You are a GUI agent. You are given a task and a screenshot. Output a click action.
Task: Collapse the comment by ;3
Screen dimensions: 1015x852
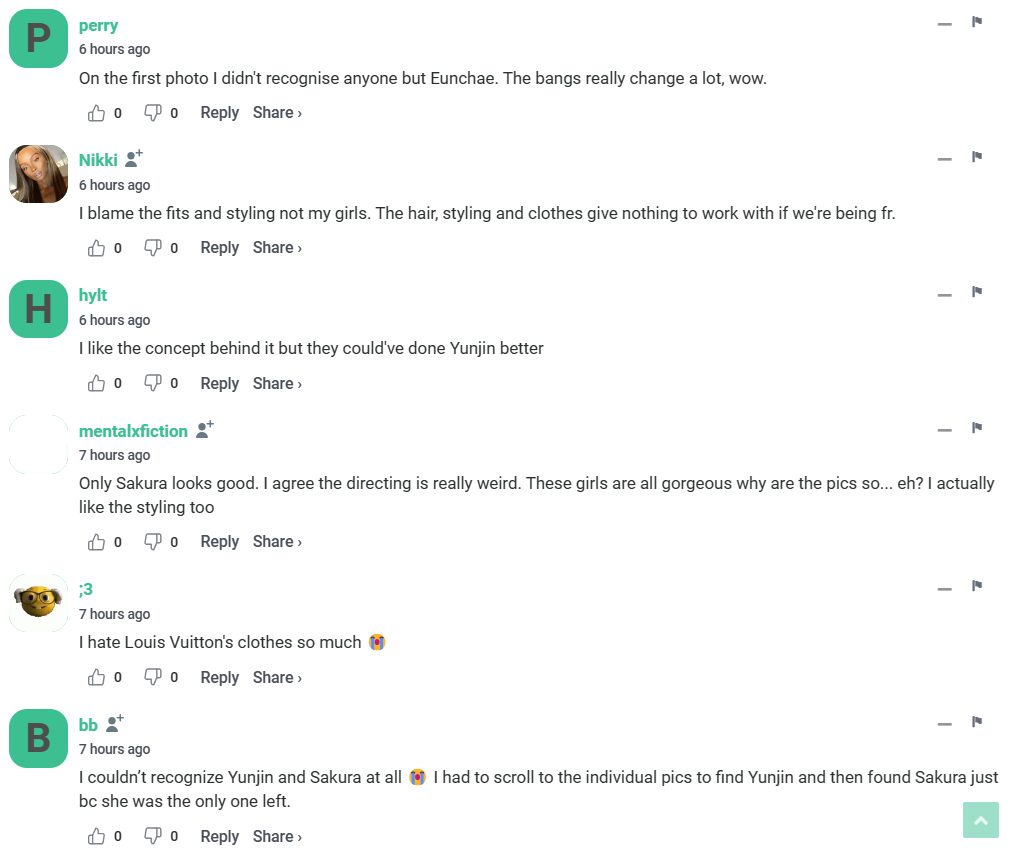[x=944, y=589]
